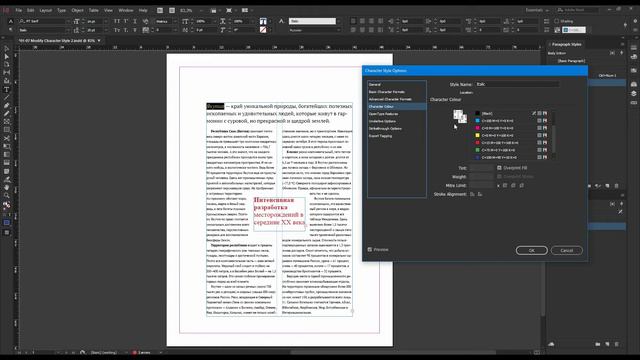
Task: Click Cancel in Character Style Options
Action: coord(567,250)
